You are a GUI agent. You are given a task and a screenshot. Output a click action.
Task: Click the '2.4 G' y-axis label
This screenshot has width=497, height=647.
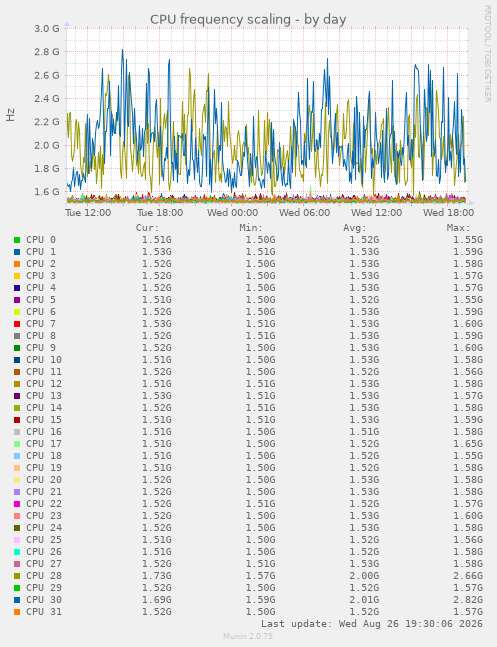[47, 99]
